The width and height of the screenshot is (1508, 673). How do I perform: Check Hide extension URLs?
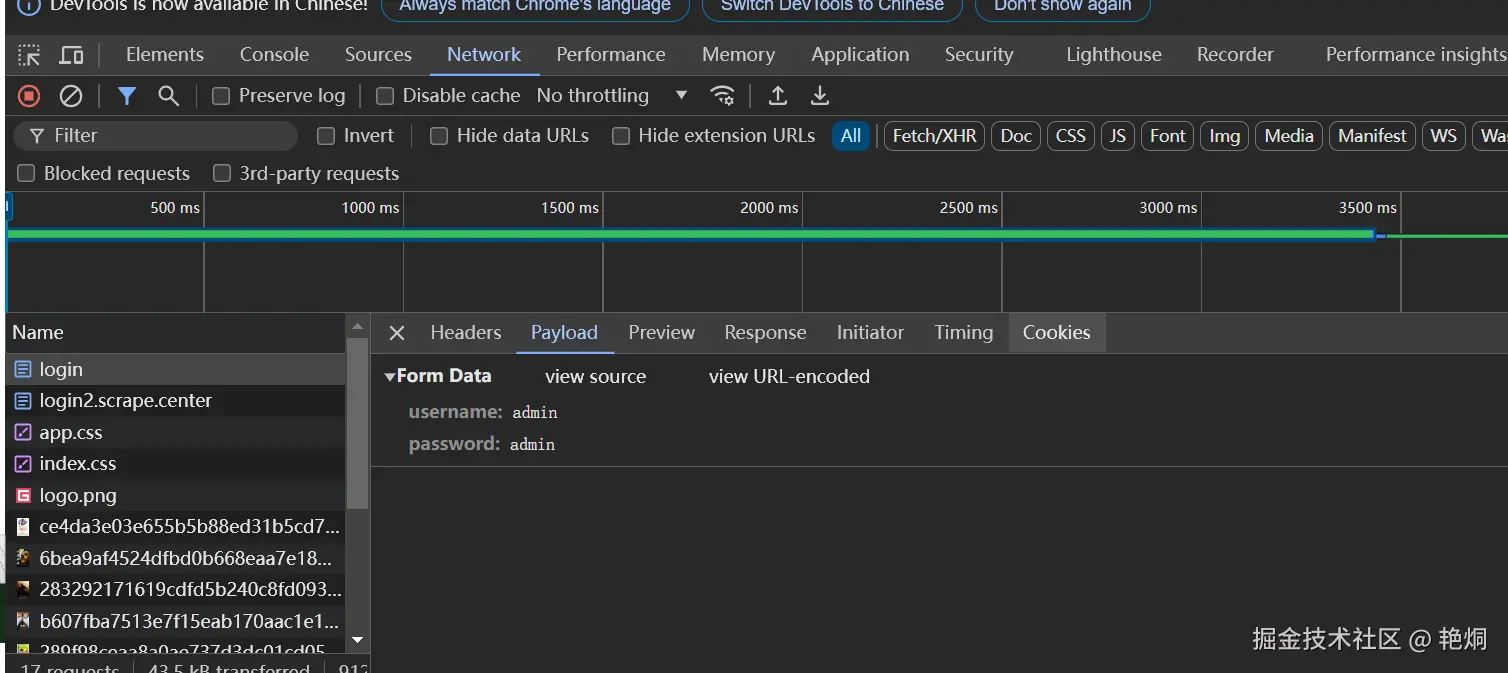(621, 136)
